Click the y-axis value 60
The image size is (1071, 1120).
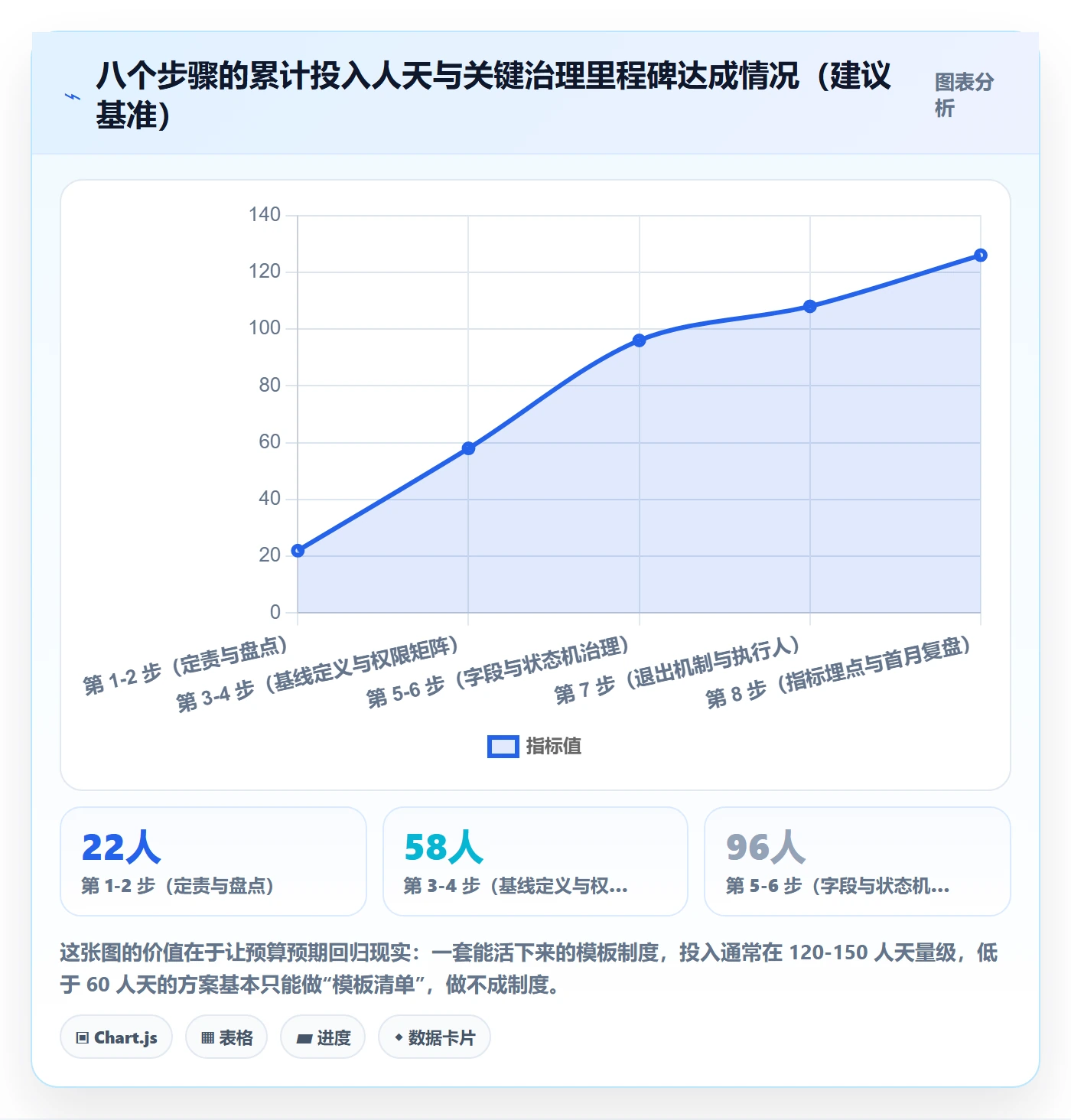point(269,442)
